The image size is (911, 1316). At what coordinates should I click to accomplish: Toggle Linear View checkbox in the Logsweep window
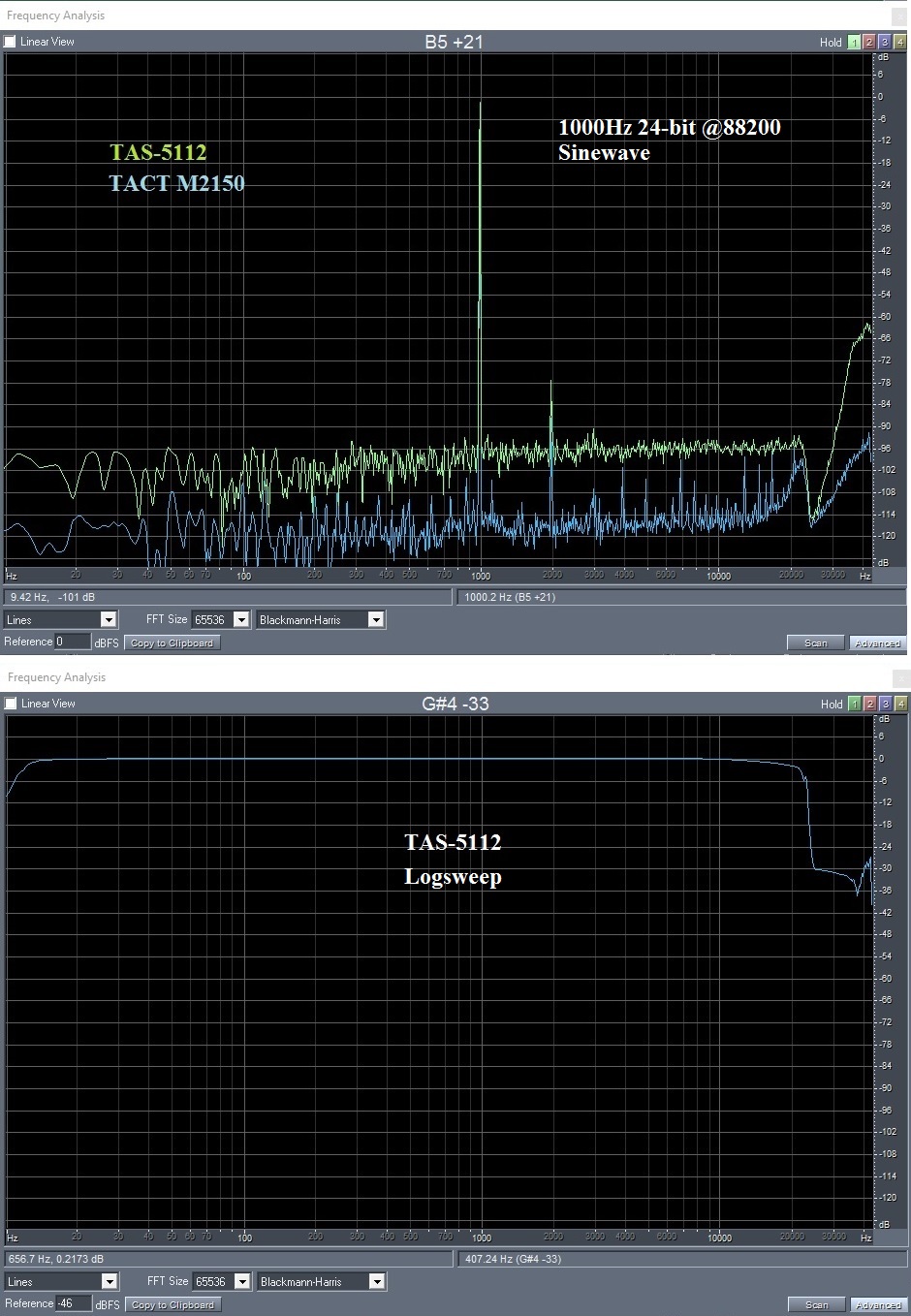[11, 704]
